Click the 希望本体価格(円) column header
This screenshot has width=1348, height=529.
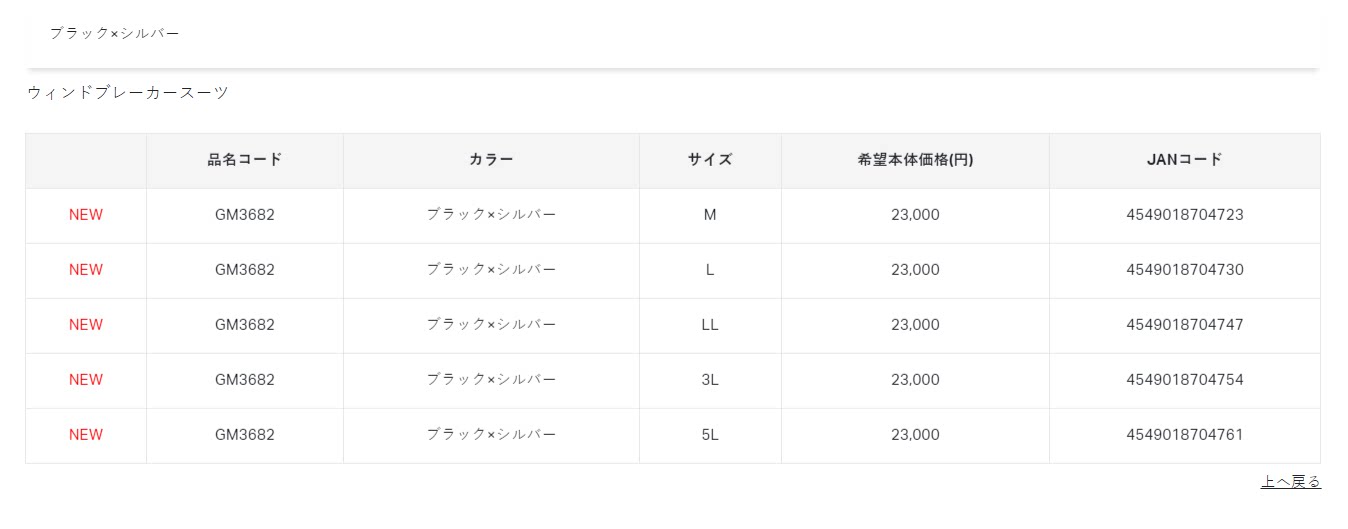pyautogui.click(x=915, y=159)
